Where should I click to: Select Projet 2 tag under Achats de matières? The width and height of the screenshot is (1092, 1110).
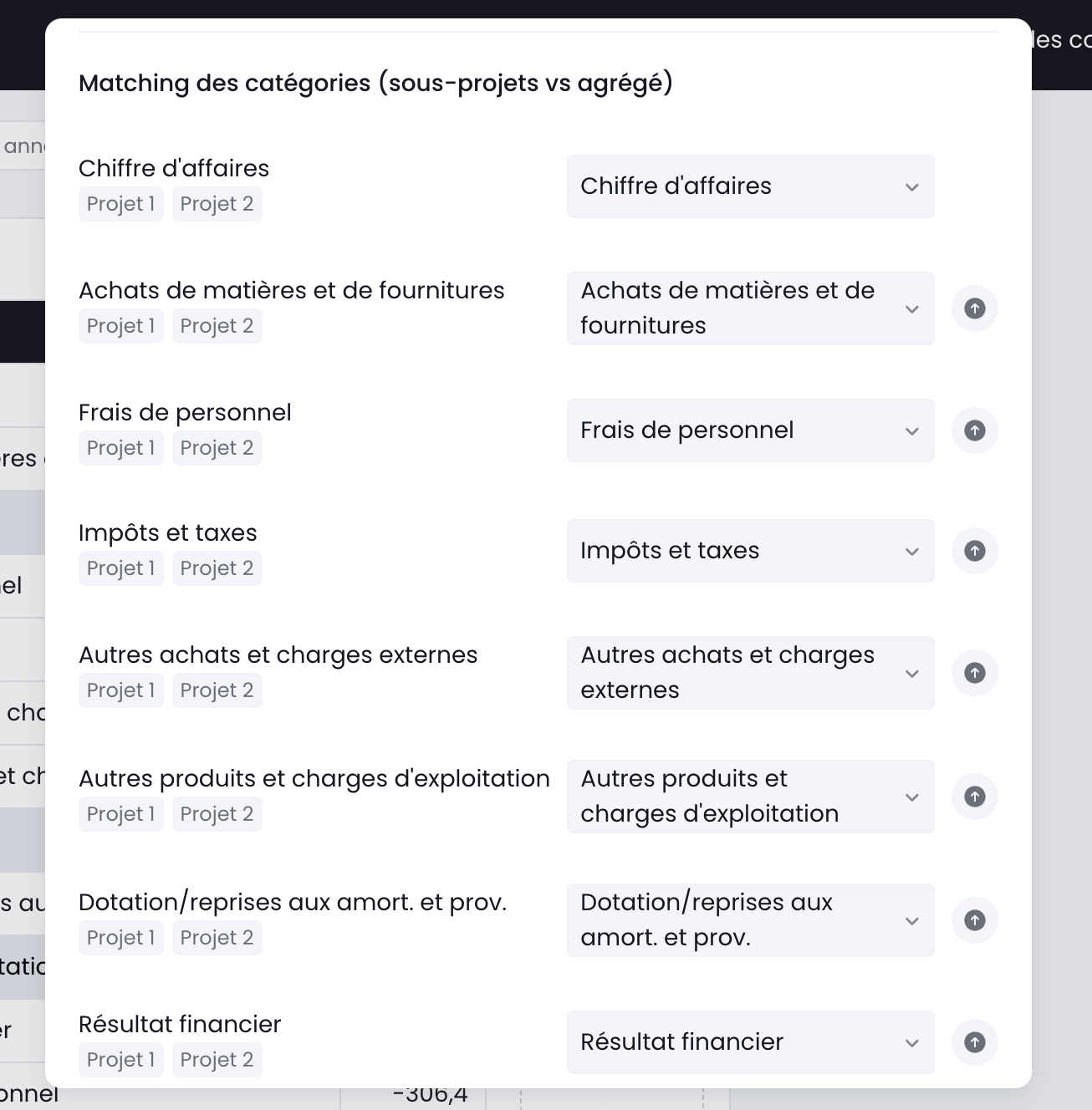[217, 326]
